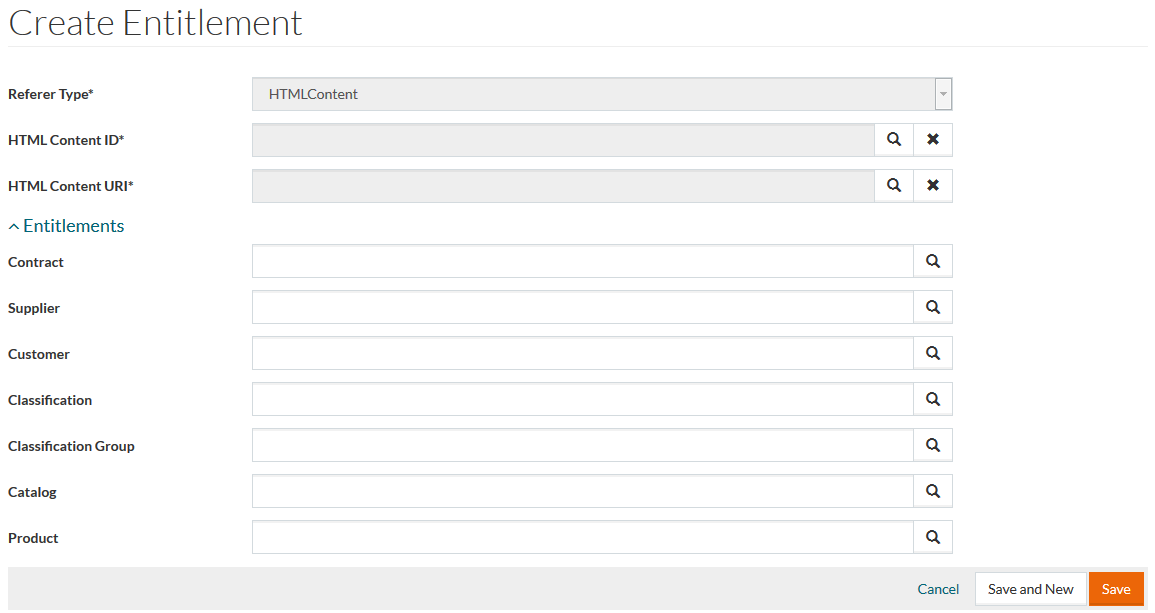
Task: Look up a Classification
Action: pyautogui.click(x=933, y=400)
